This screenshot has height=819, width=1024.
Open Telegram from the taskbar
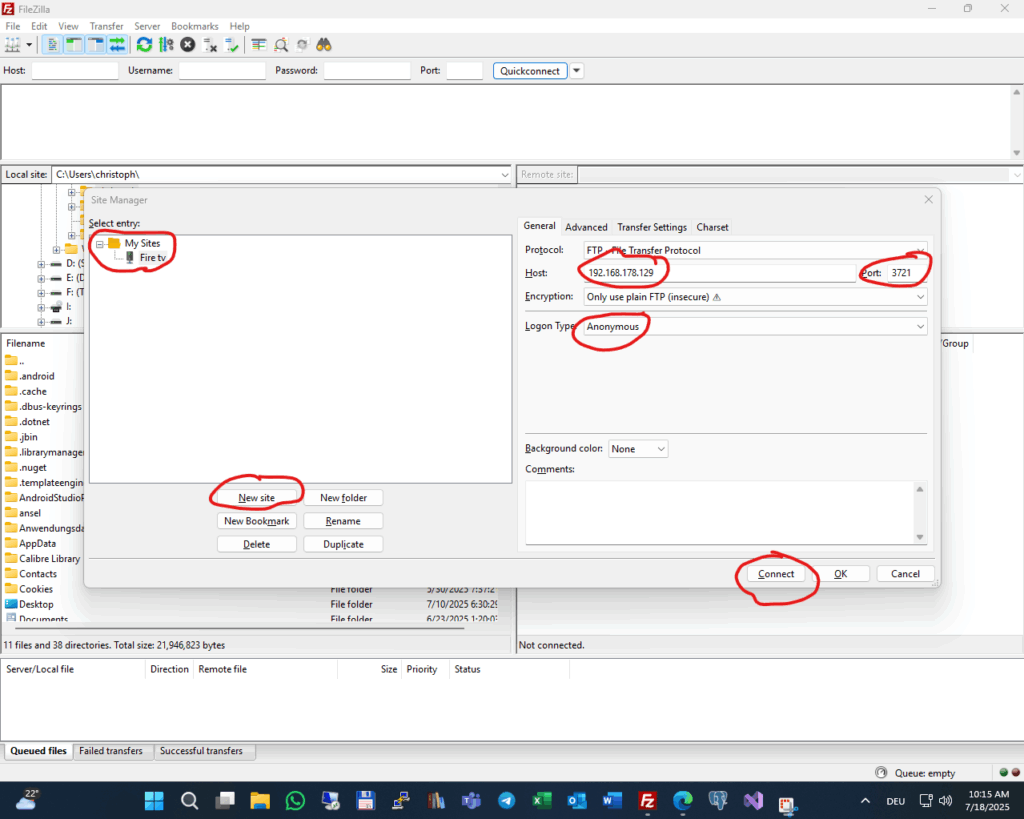(x=506, y=801)
